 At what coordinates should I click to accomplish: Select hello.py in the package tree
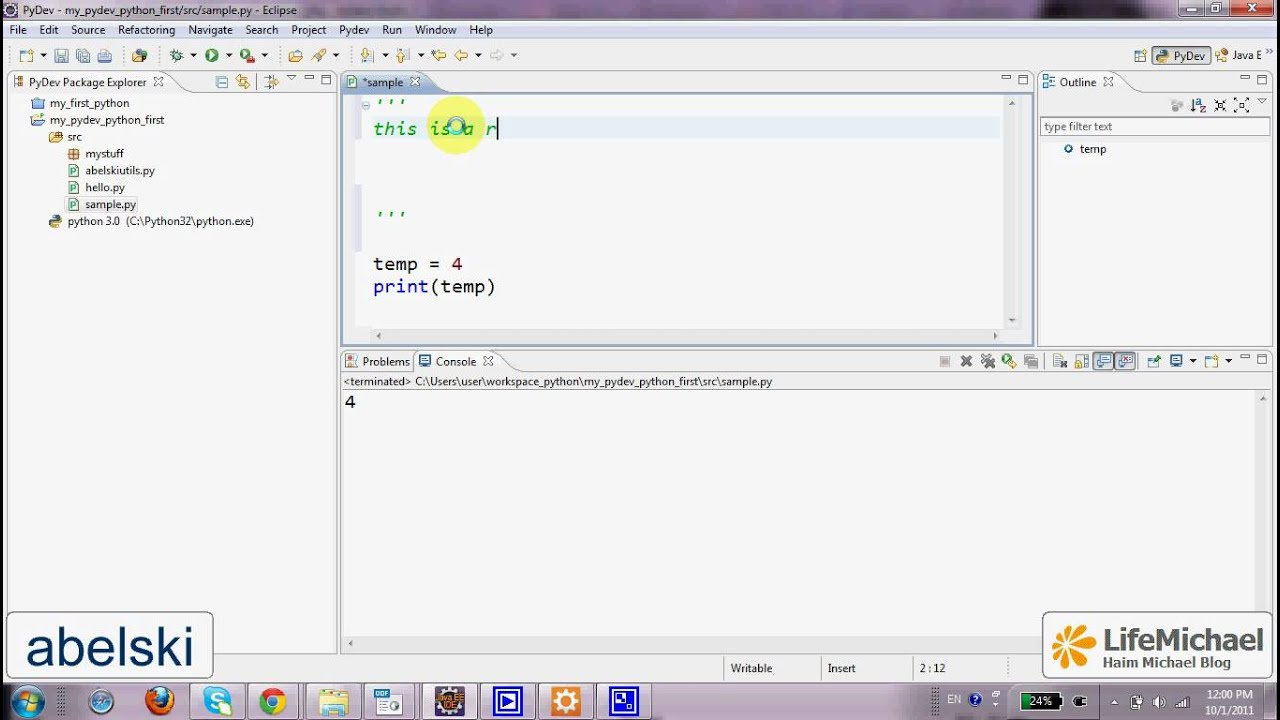coord(105,187)
